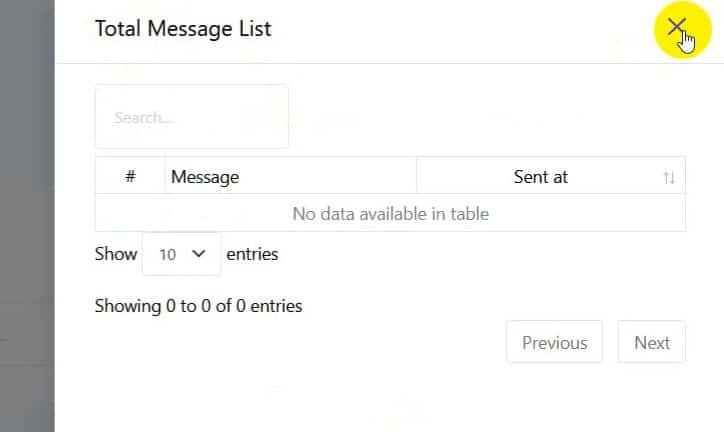Click the 'Search...' placeholder text
This screenshot has height=432, width=724.
pos(143,118)
